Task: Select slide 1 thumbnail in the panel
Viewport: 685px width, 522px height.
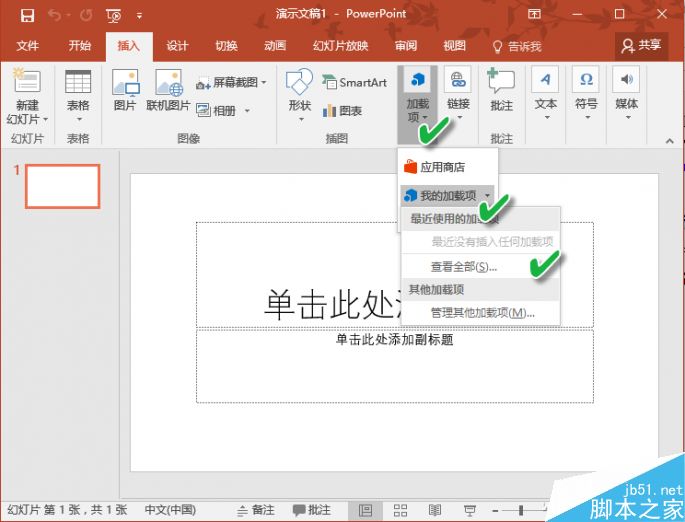Action: (x=62, y=186)
